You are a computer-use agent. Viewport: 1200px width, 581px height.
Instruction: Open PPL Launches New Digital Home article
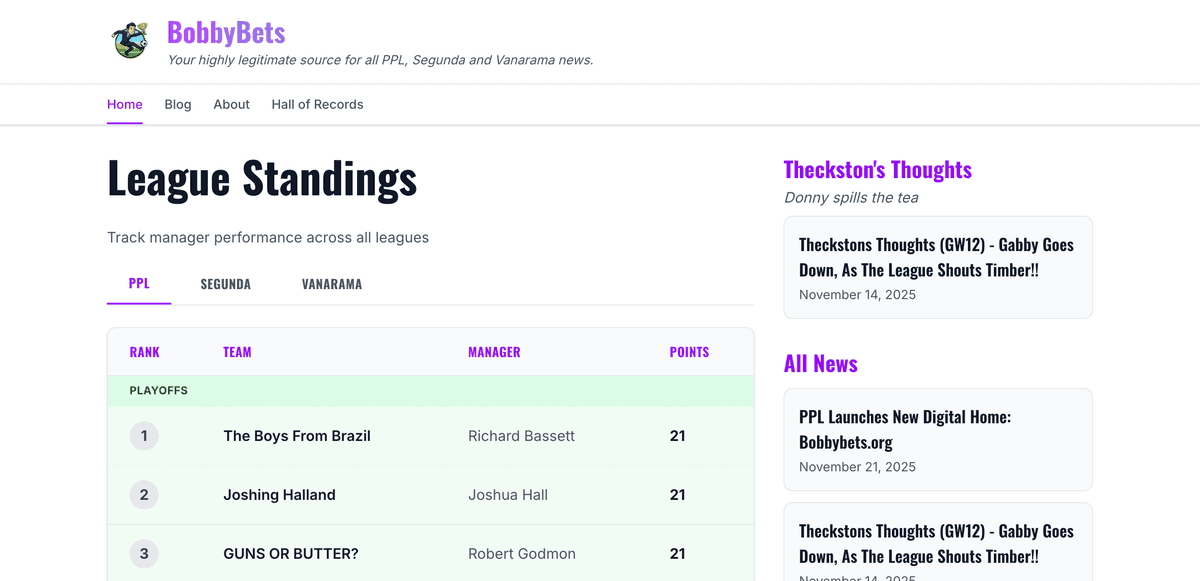[x=904, y=430]
